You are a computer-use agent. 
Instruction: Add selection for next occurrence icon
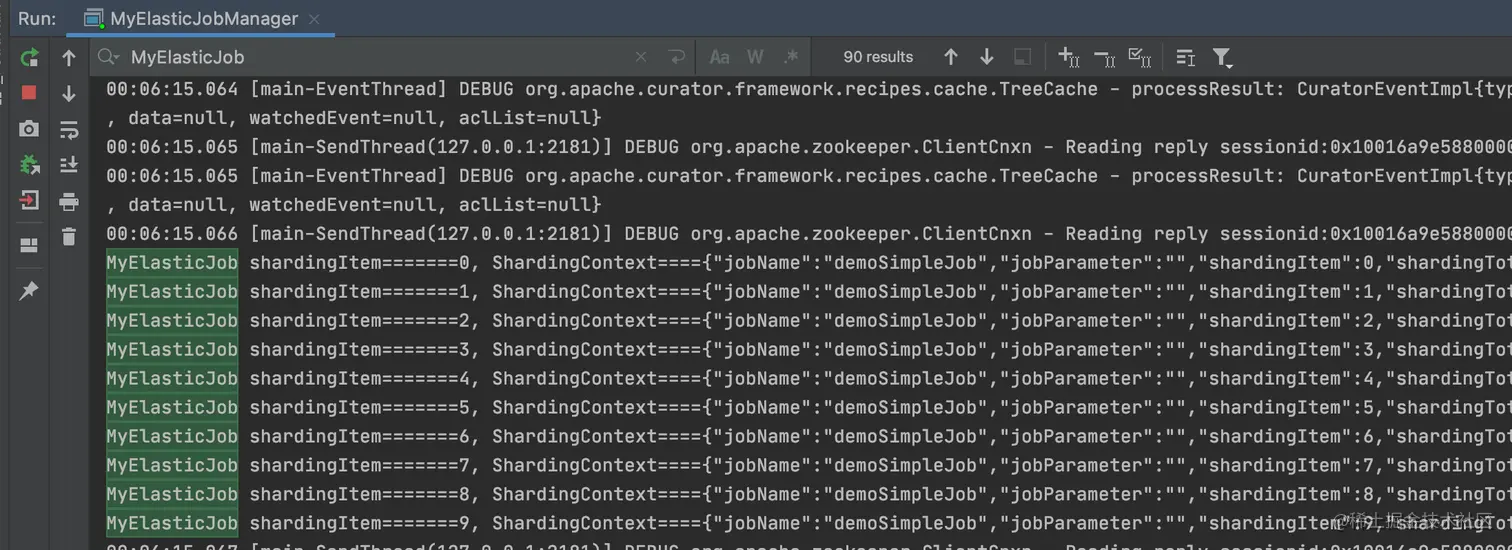point(1068,57)
